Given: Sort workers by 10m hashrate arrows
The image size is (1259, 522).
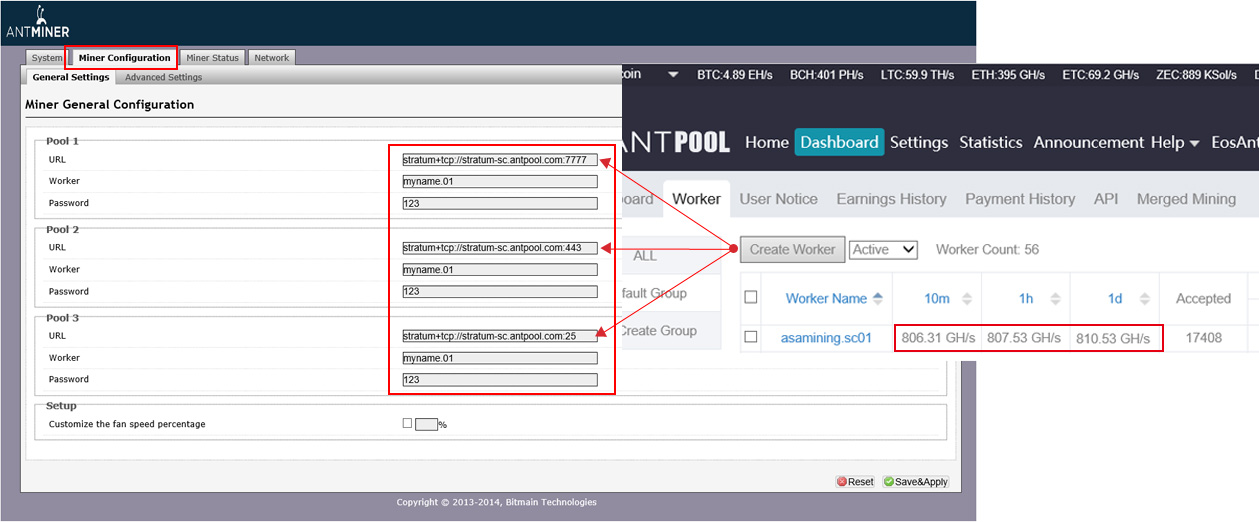Looking at the screenshot, I should click(966, 299).
